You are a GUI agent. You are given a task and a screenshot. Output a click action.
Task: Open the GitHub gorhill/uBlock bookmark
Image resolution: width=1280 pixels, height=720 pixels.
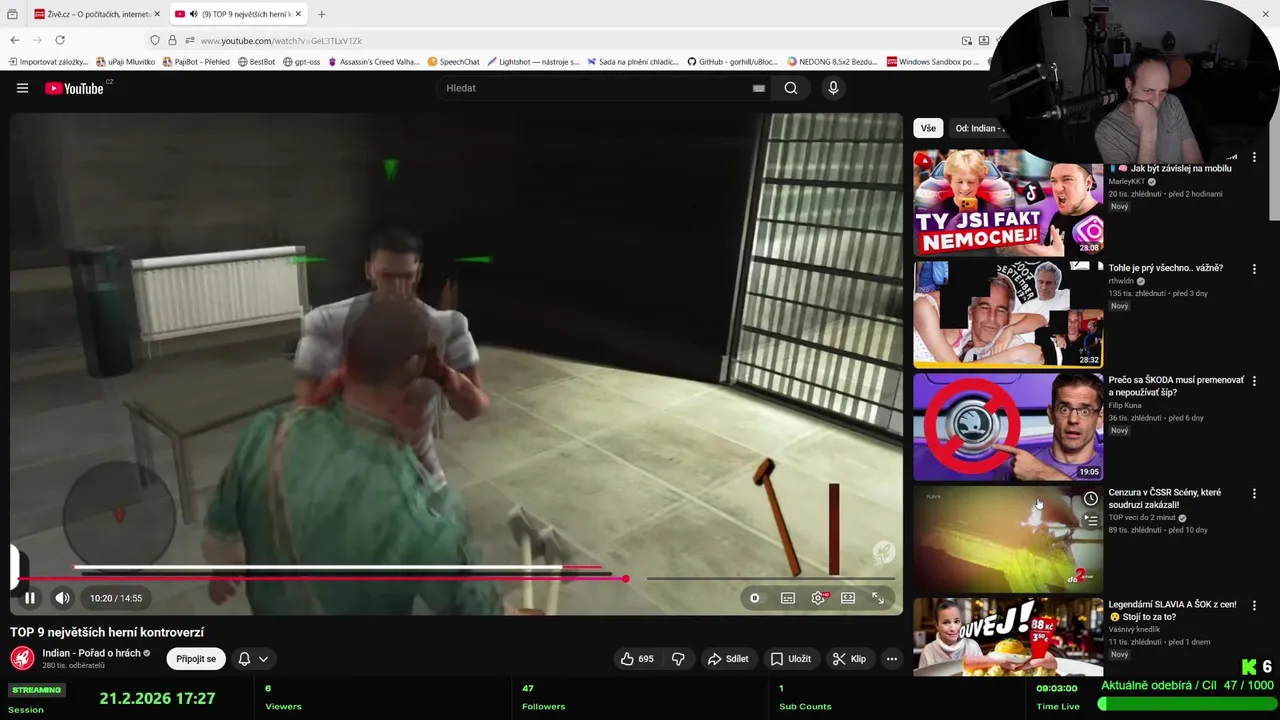[x=732, y=62]
